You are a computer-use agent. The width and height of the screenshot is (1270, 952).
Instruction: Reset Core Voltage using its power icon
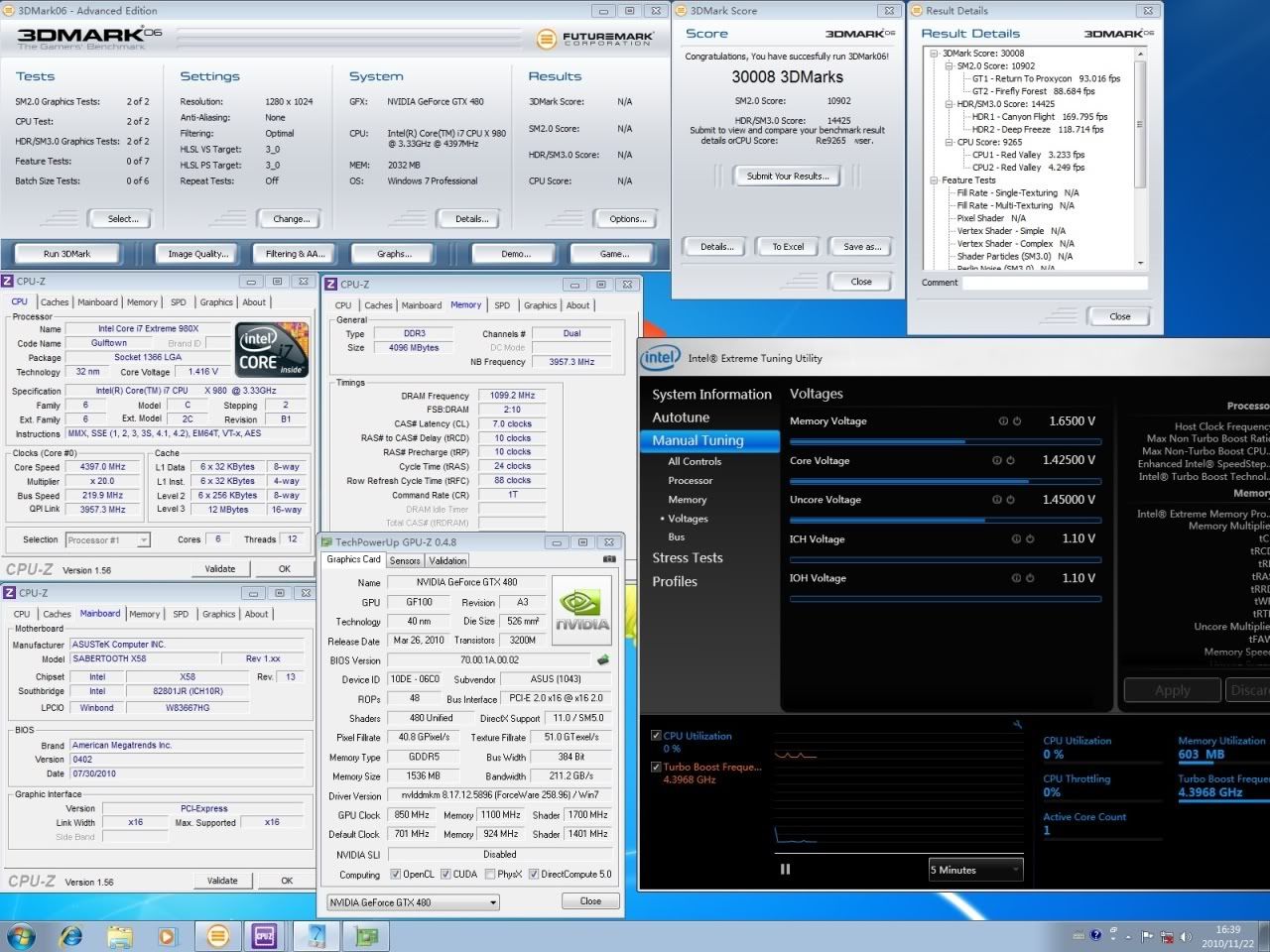[1010, 460]
